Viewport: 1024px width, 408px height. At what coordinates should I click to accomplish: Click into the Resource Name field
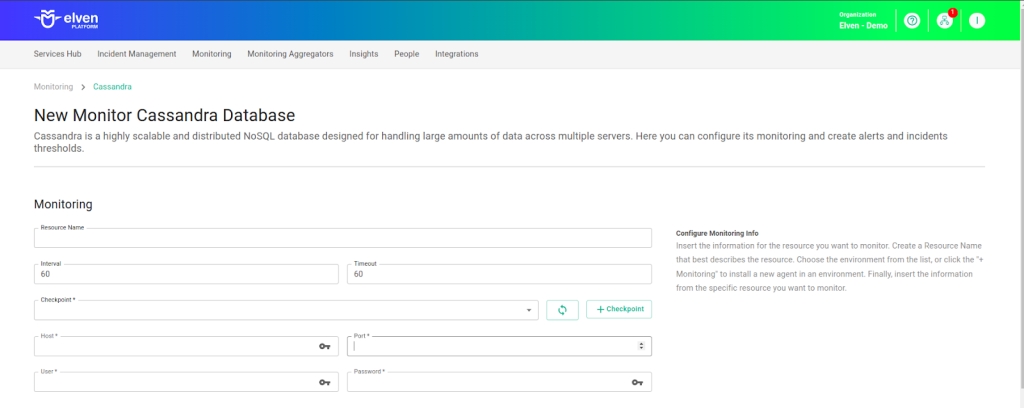[340, 238]
